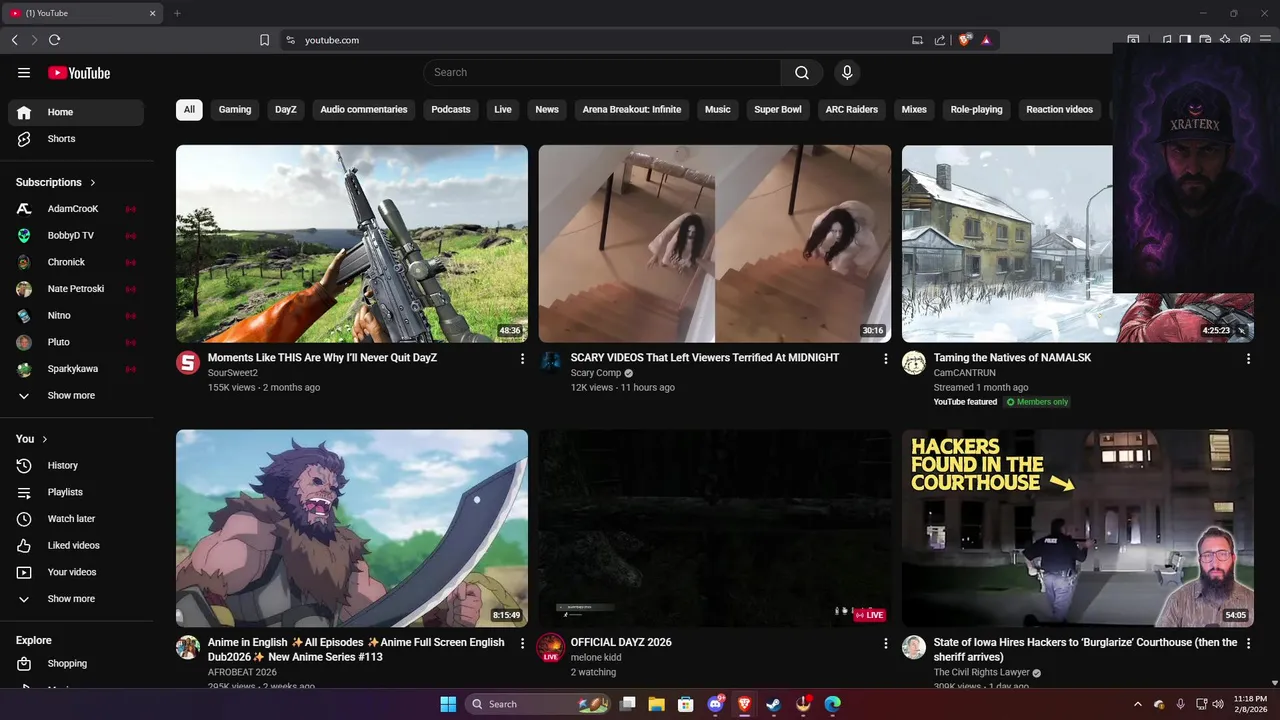Screen dimensions: 1280x720
Task: Click the search magnifier button
Action: [802, 72]
